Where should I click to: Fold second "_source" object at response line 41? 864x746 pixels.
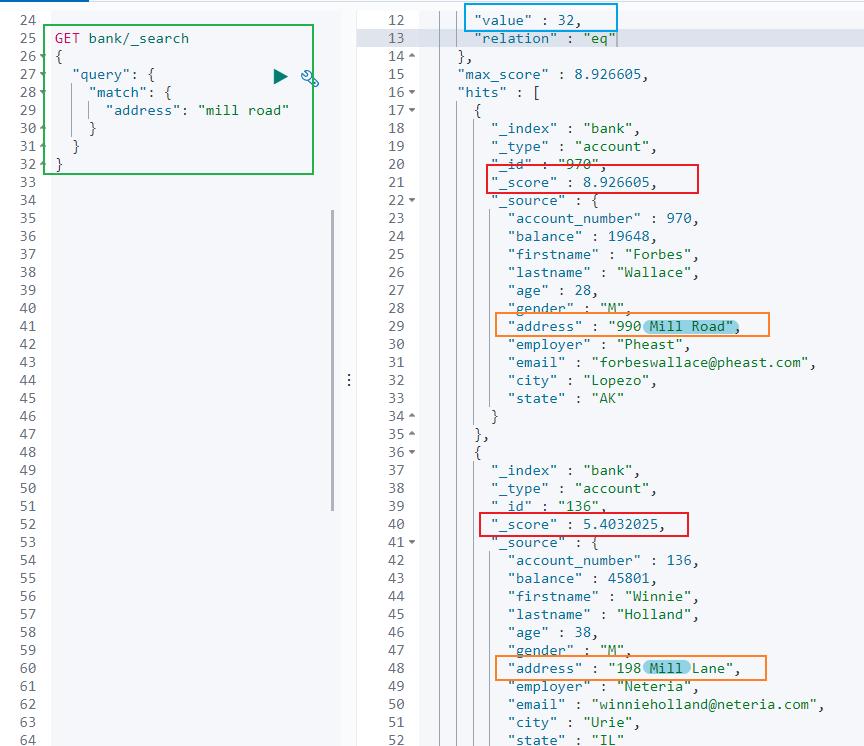[414, 542]
